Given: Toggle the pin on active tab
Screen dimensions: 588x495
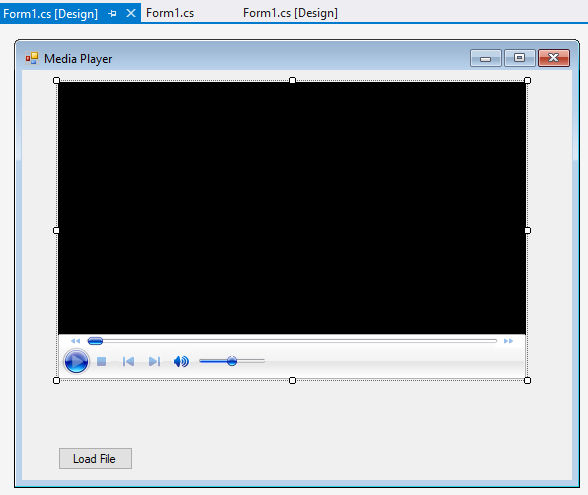Looking at the screenshot, I should pyautogui.click(x=112, y=14).
